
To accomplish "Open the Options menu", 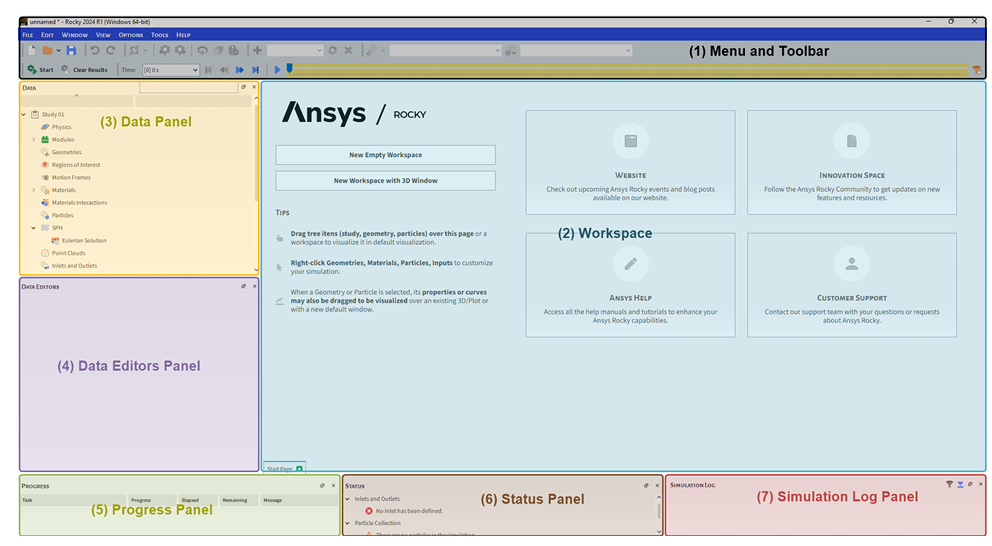I will tap(131, 35).
